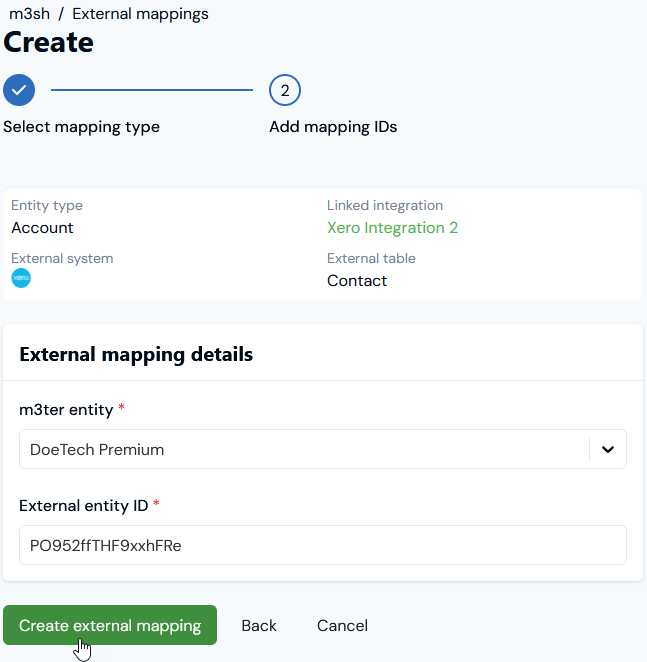This screenshot has width=647, height=662.
Task: Click the External entity ID label
Action: (x=84, y=505)
